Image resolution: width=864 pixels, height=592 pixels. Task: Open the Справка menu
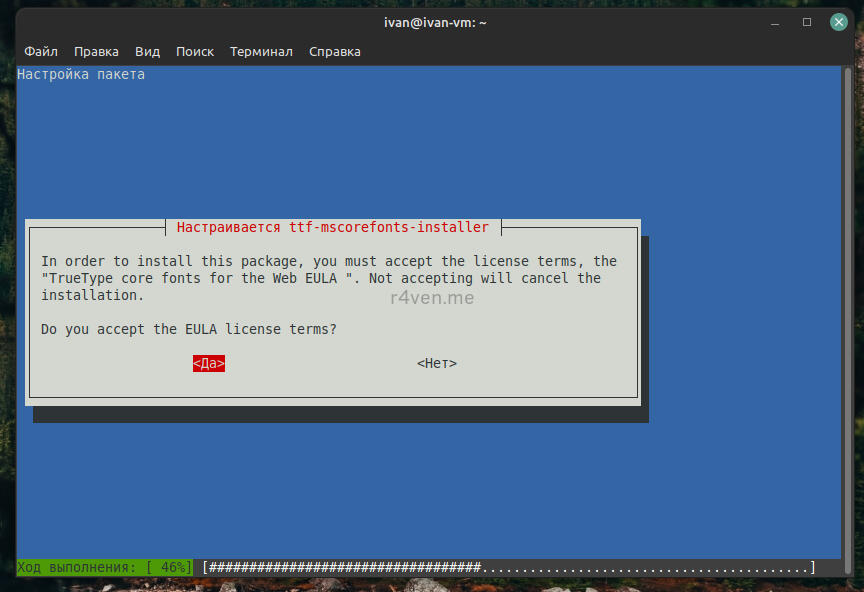click(x=335, y=51)
